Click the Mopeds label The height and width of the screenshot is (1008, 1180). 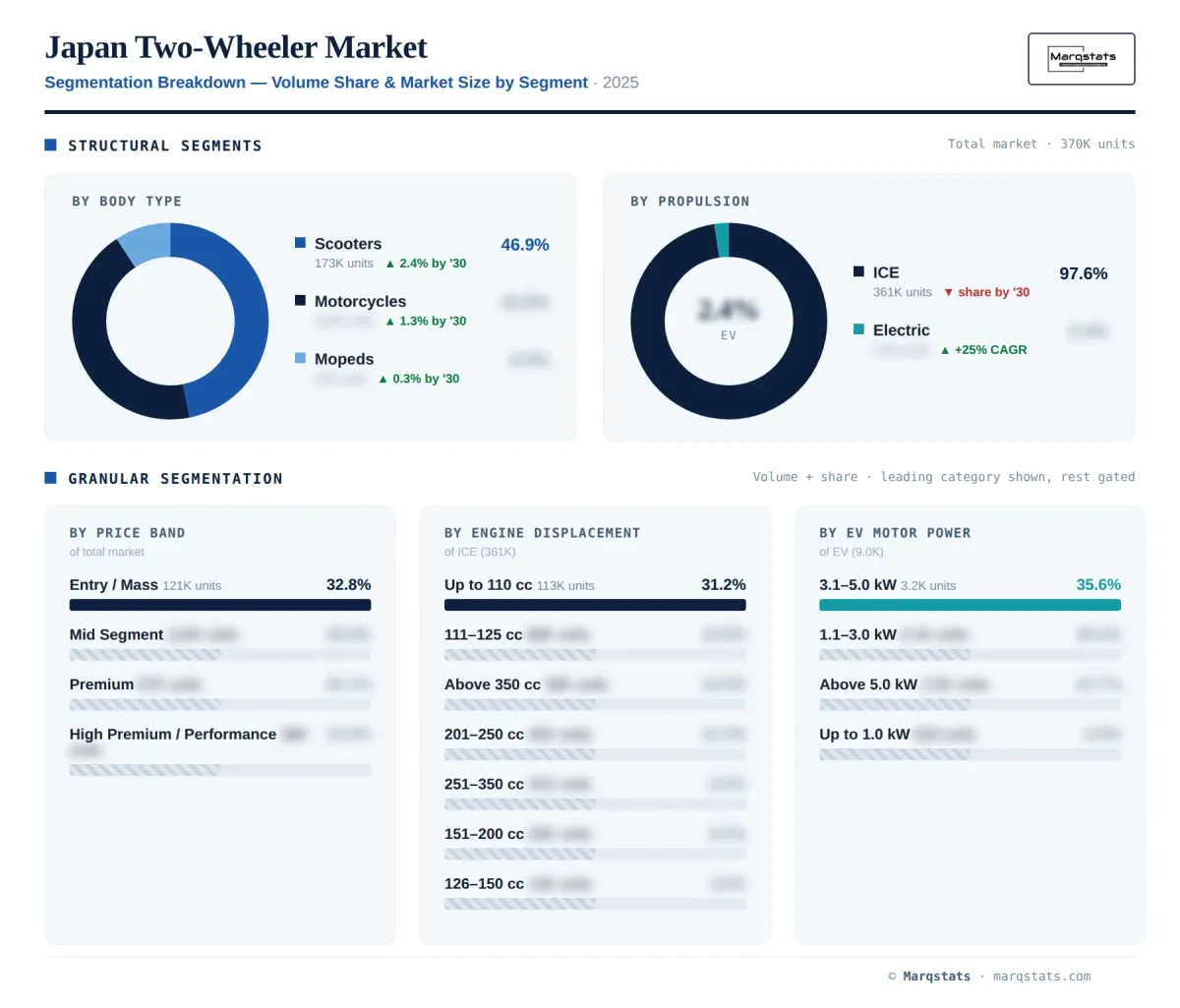click(x=344, y=359)
